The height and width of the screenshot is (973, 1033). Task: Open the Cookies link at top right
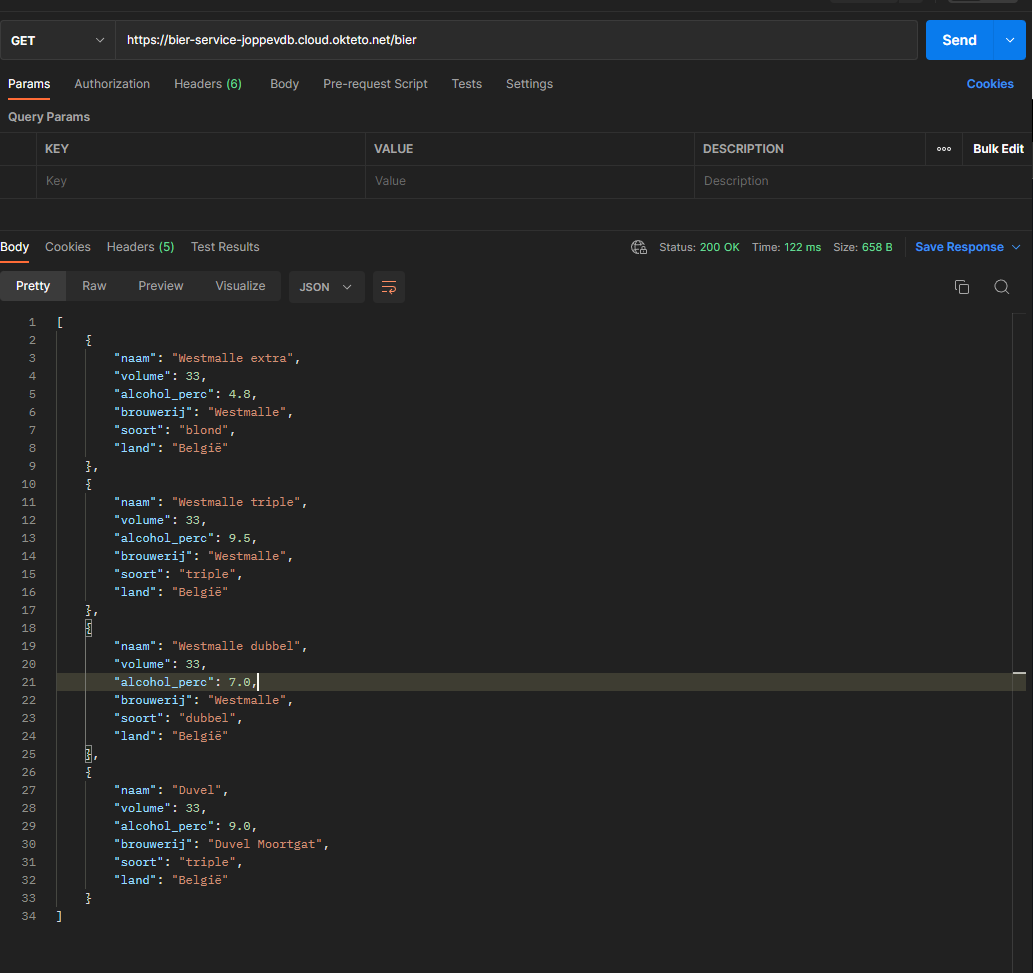tap(990, 84)
